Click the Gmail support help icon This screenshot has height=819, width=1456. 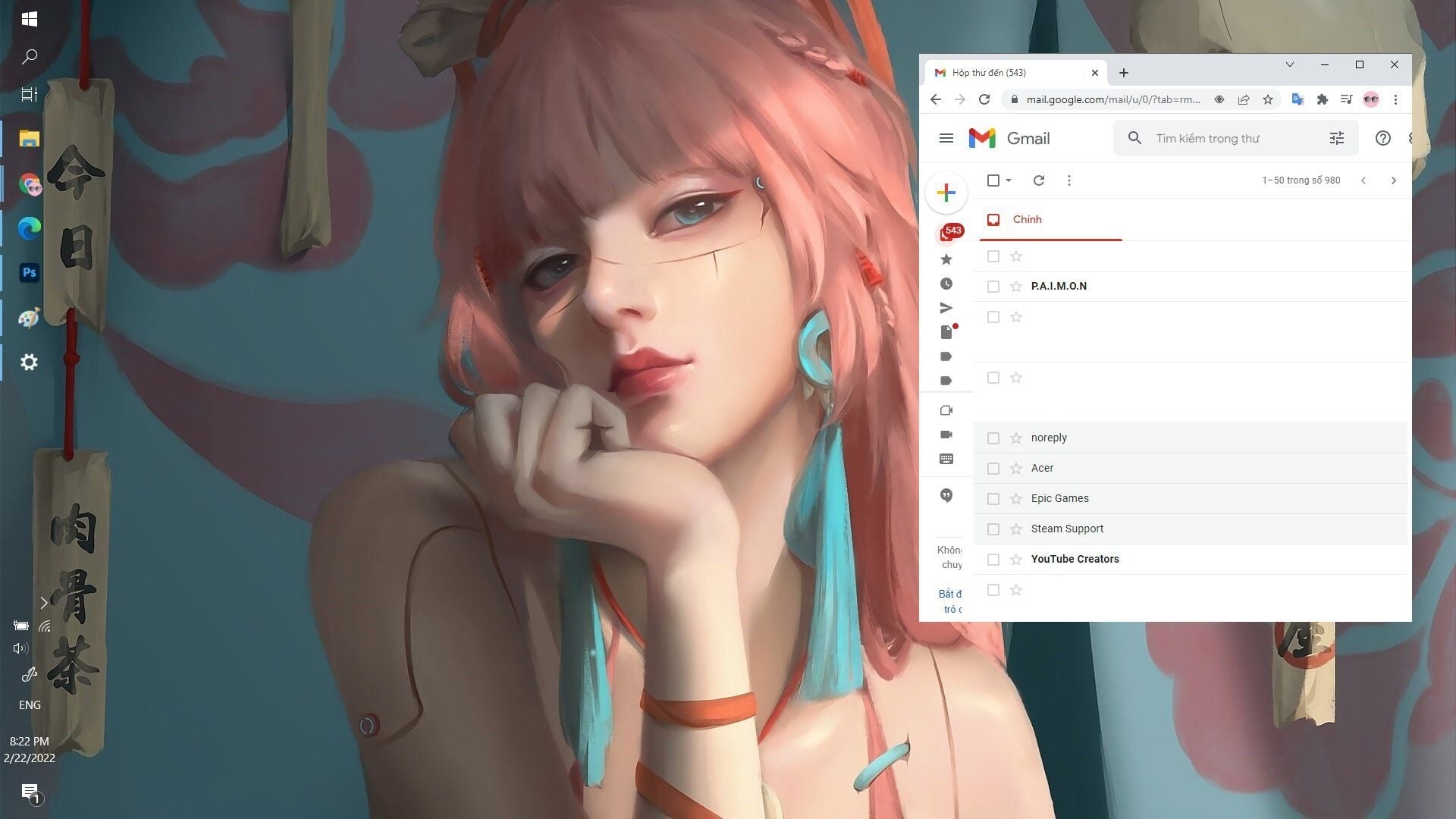pos(1382,138)
